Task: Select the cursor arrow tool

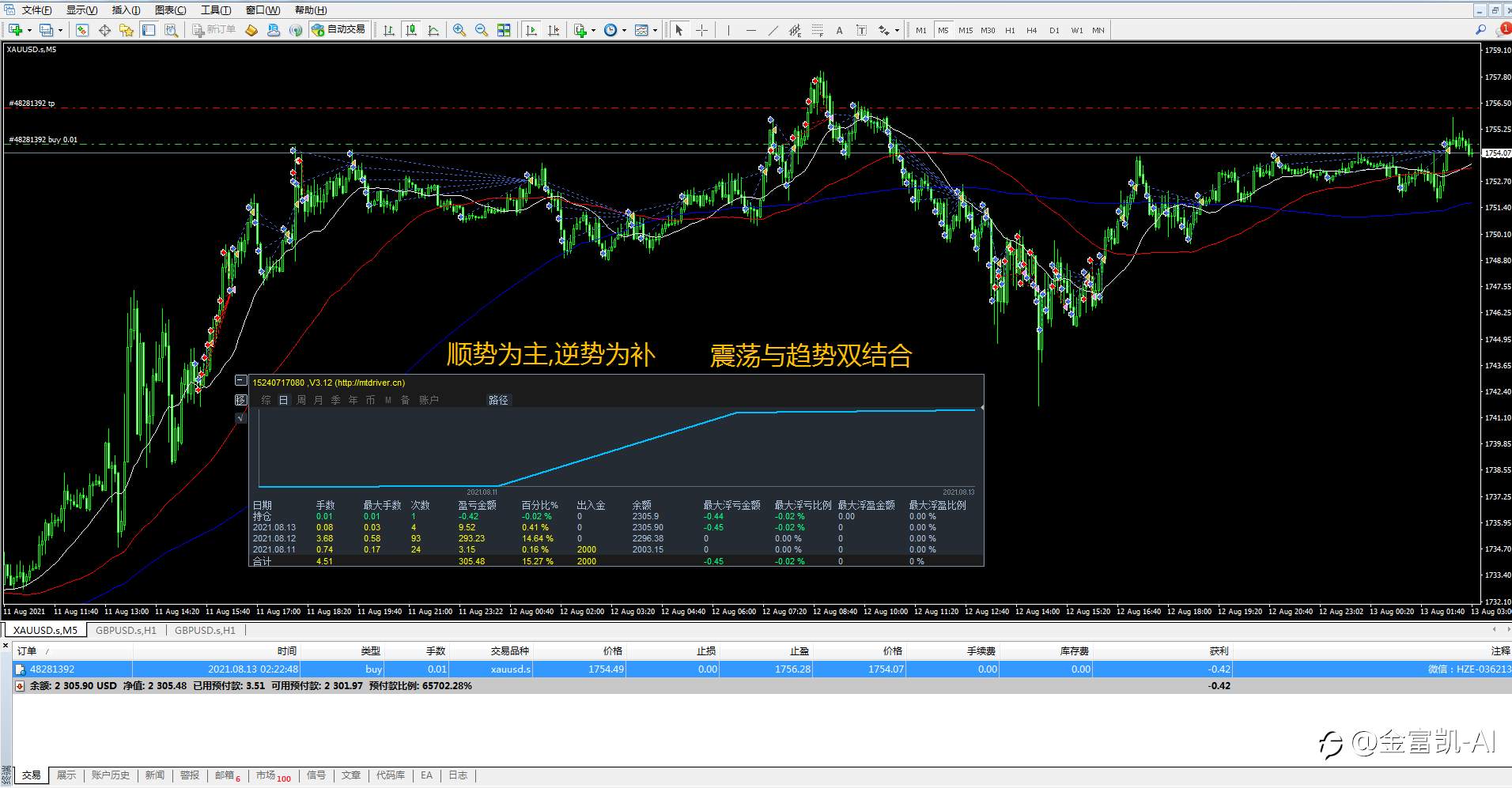Action: [679, 30]
